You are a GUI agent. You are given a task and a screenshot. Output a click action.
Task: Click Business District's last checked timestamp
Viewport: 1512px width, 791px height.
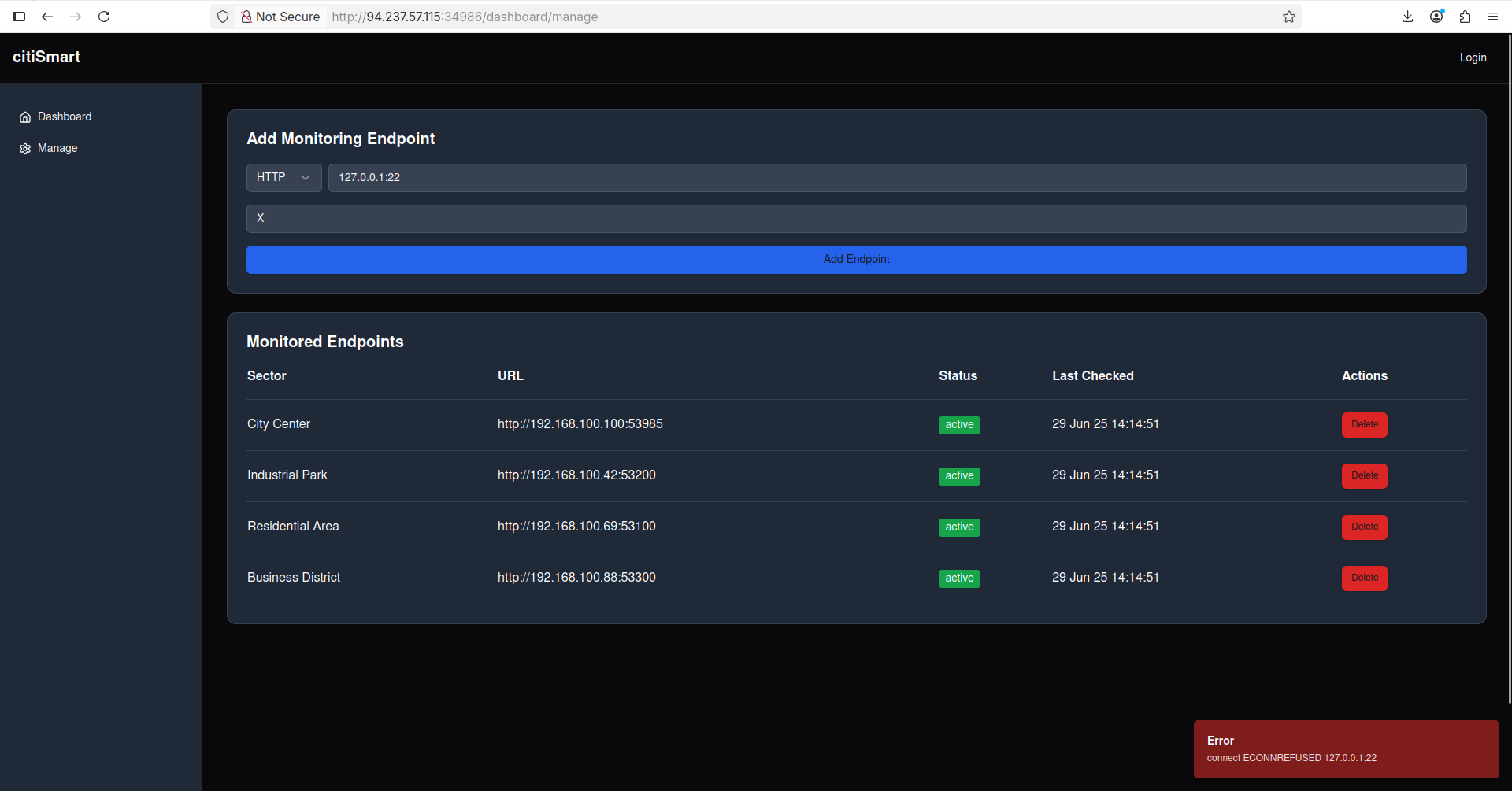1106,578
